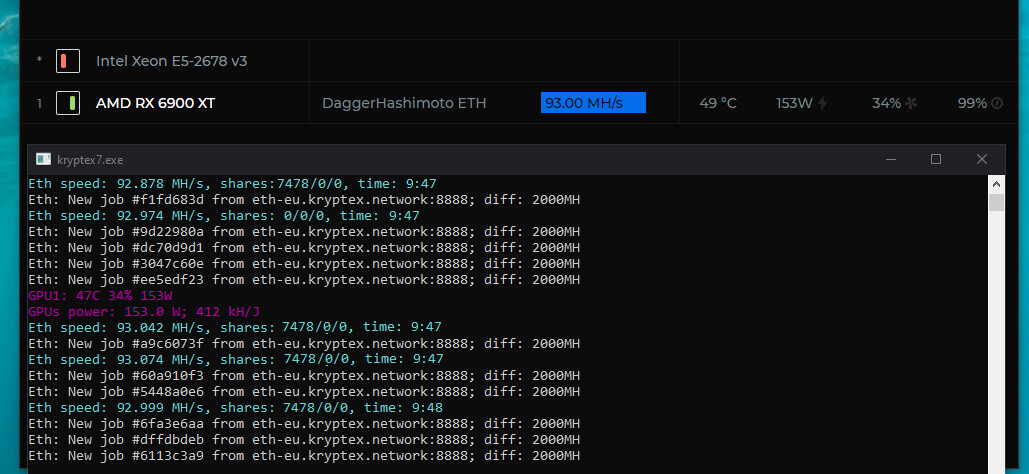Click the 153W power value

[x=795, y=103]
